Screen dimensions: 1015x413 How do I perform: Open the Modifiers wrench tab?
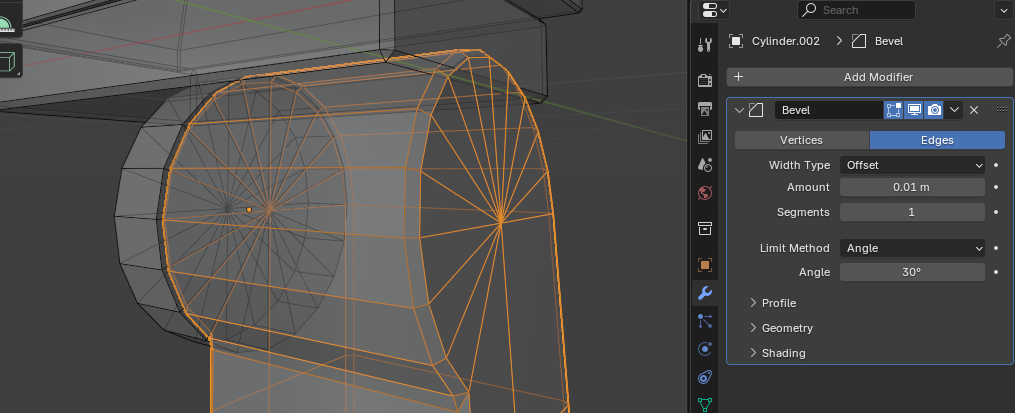click(x=705, y=293)
